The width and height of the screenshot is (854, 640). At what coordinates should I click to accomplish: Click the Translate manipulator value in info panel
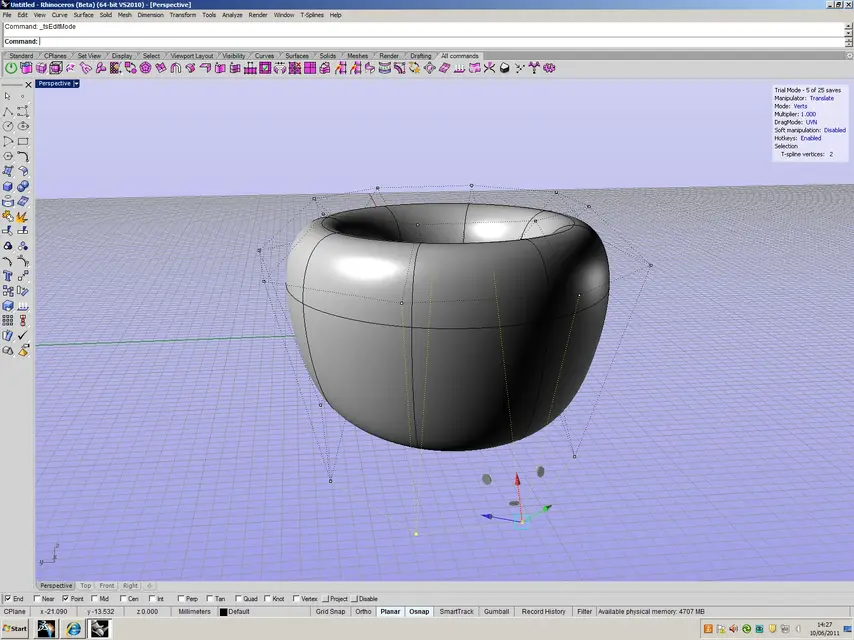coord(821,98)
